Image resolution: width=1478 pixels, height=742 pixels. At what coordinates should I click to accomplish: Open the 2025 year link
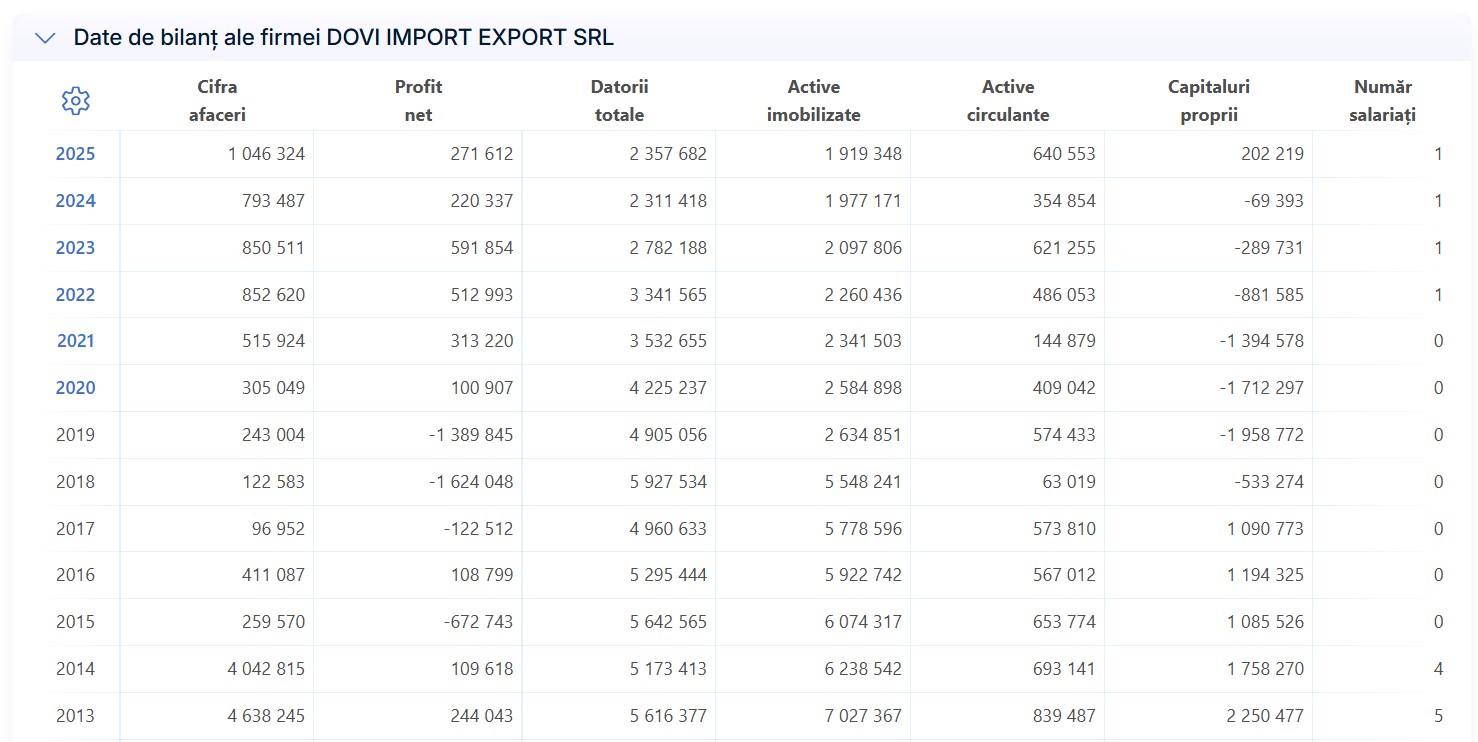click(x=75, y=154)
